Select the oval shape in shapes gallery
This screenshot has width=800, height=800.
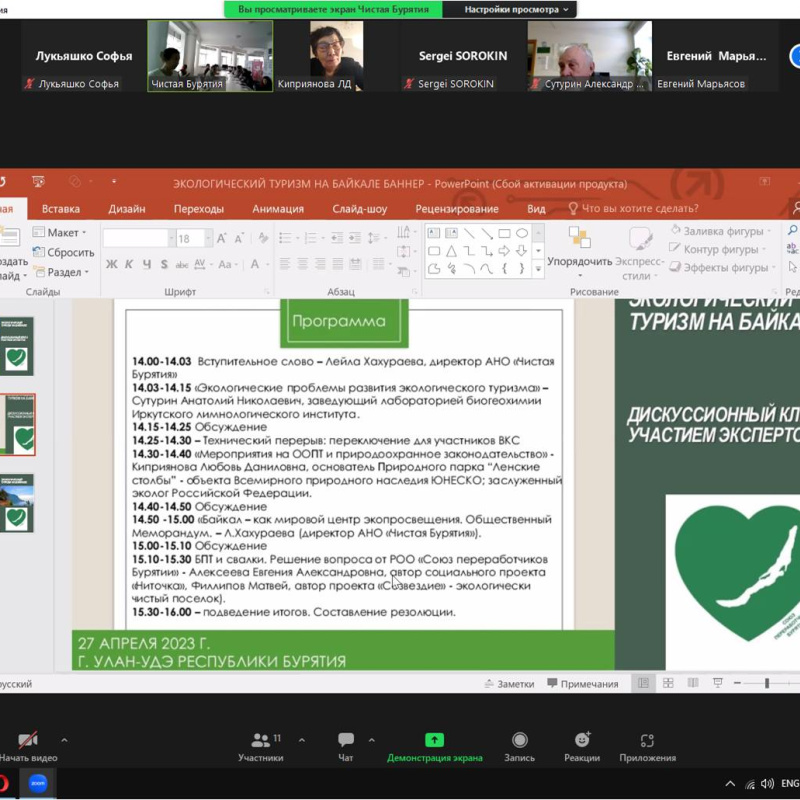click(522, 233)
